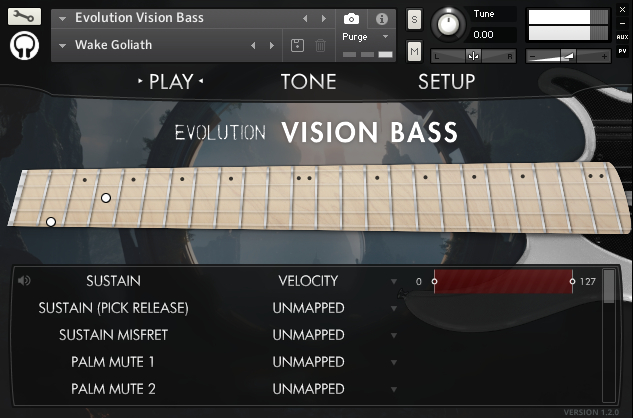633x418 pixels.
Task: Click the VELOCITY mapping label for SUSTAIN
Action: tap(308, 281)
